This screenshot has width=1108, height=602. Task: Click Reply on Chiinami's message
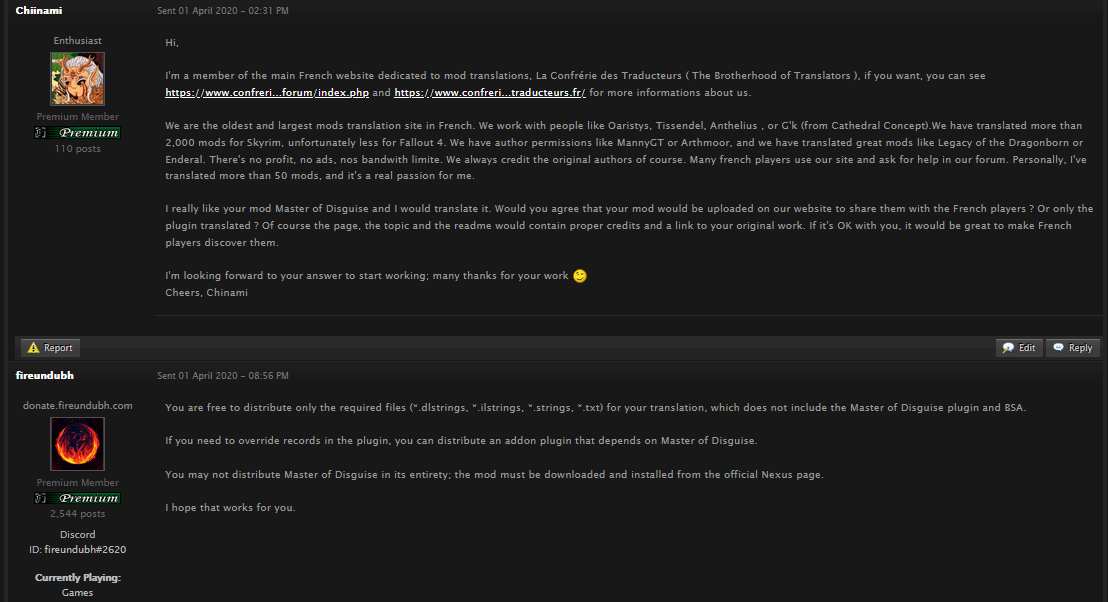[x=1072, y=348]
